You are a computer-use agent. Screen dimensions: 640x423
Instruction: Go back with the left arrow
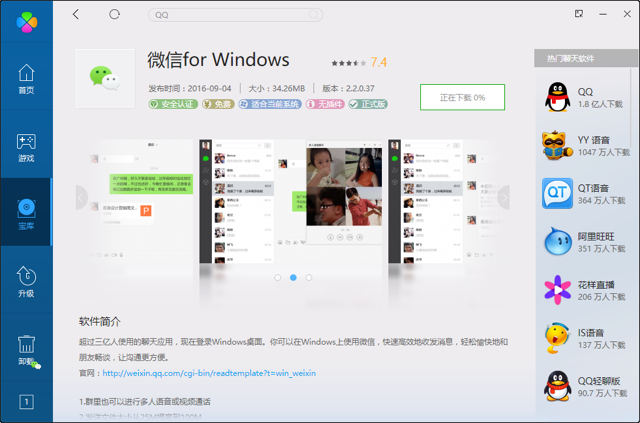76,15
